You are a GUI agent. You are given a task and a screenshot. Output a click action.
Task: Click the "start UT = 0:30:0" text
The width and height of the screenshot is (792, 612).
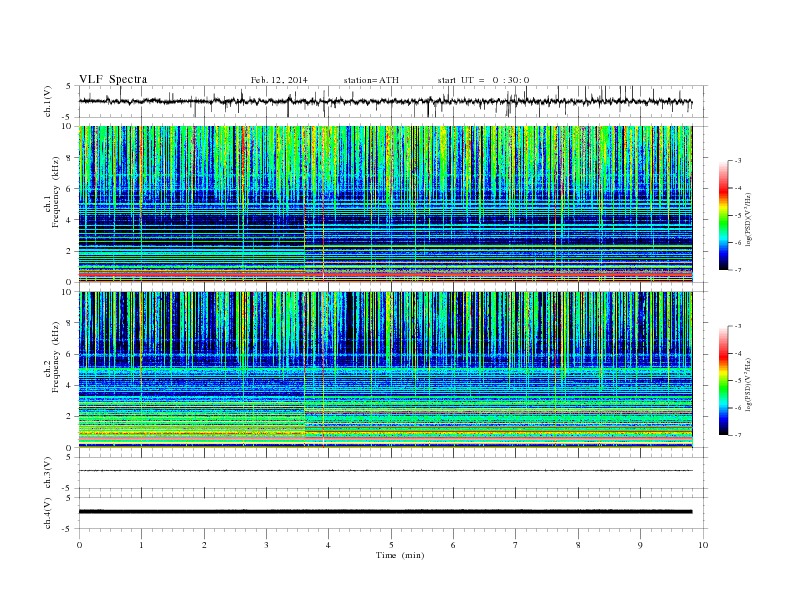pos(483,80)
